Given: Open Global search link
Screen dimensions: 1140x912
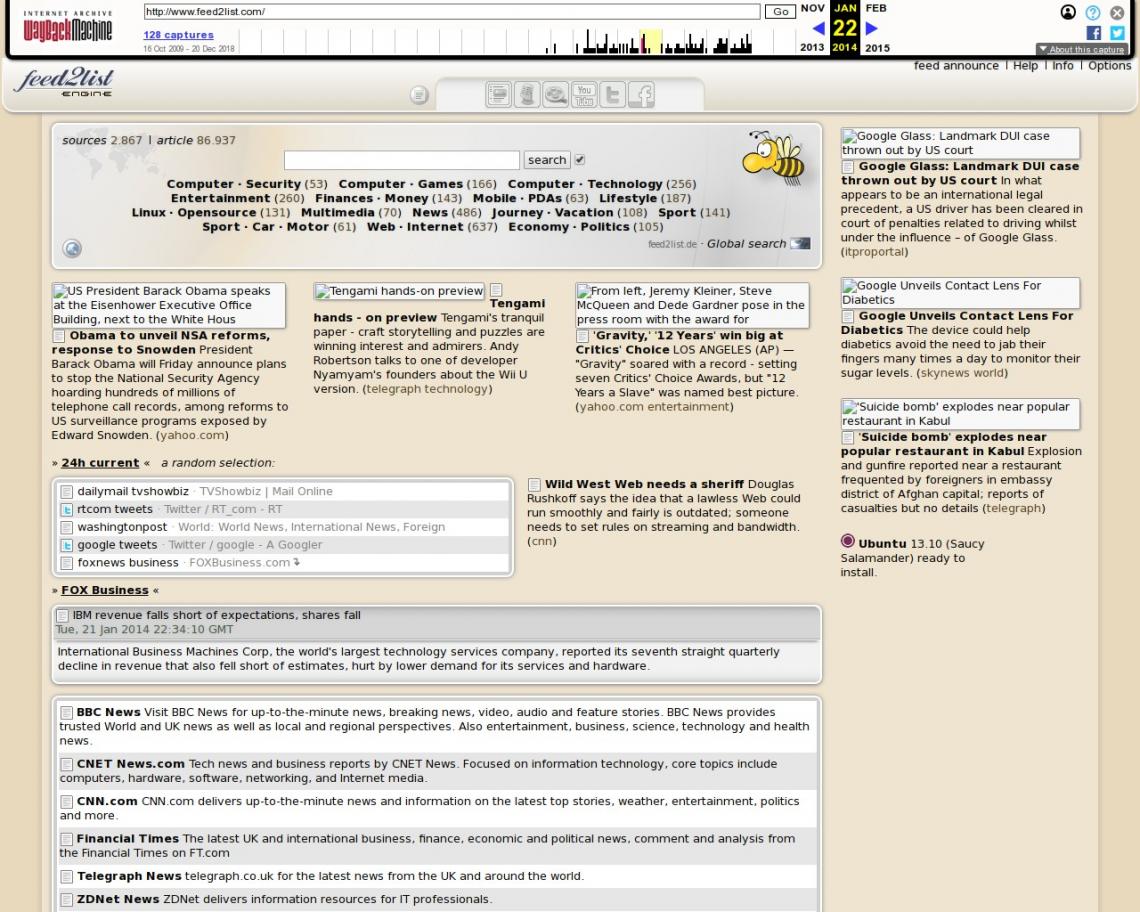Looking at the screenshot, I should (747, 244).
